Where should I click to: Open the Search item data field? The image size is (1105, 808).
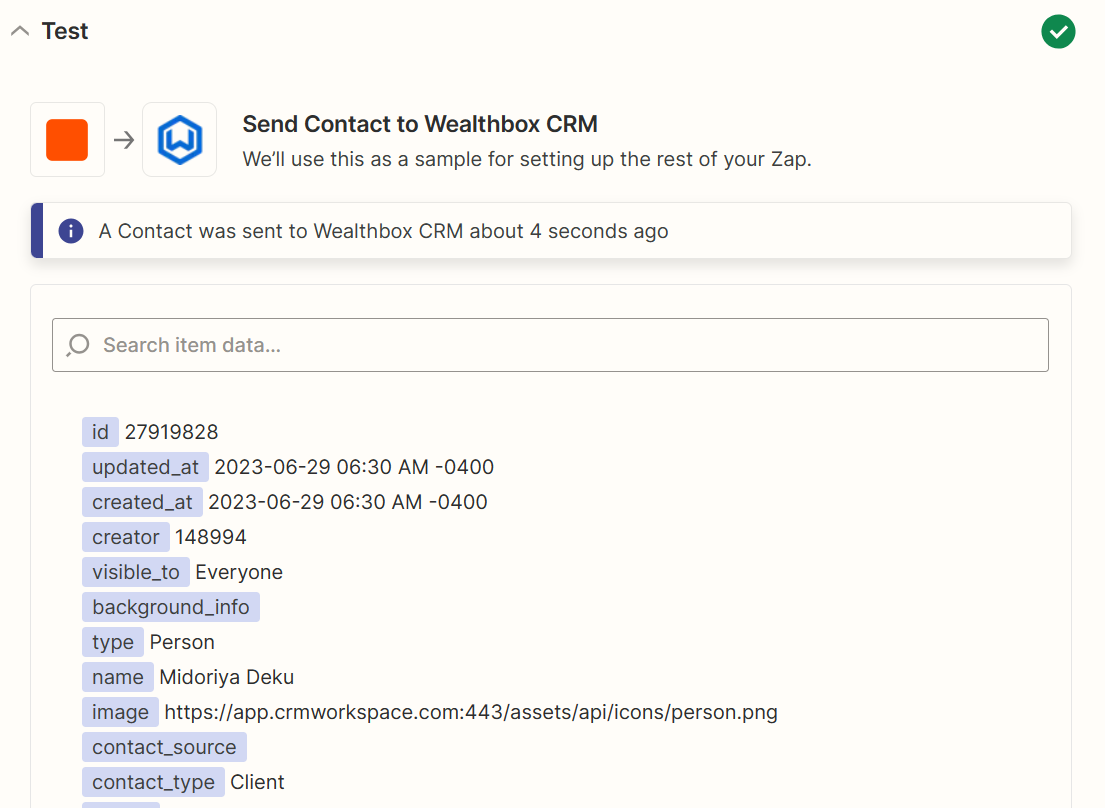tap(549, 345)
